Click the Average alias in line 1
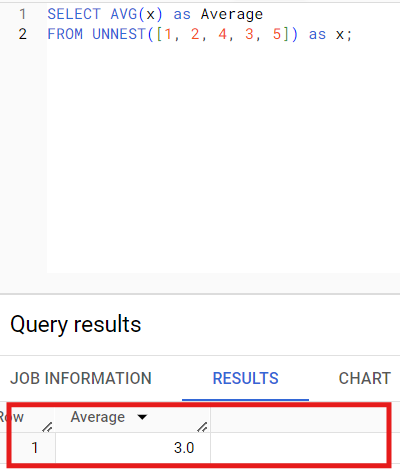Viewport: 400px width, 475px height. point(232,15)
